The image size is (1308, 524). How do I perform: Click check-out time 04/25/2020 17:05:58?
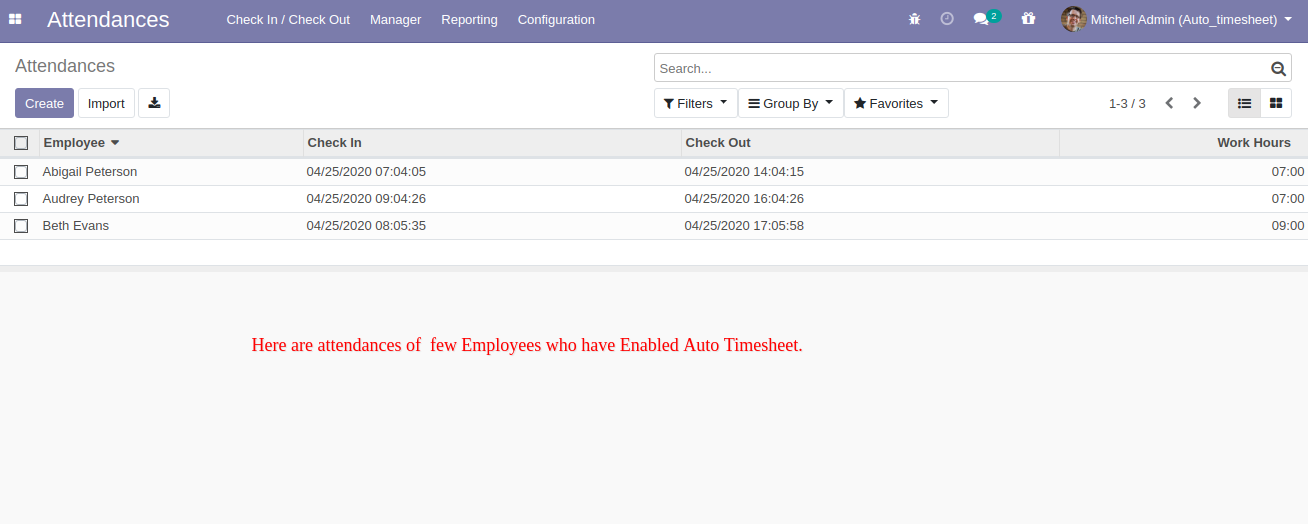point(744,226)
